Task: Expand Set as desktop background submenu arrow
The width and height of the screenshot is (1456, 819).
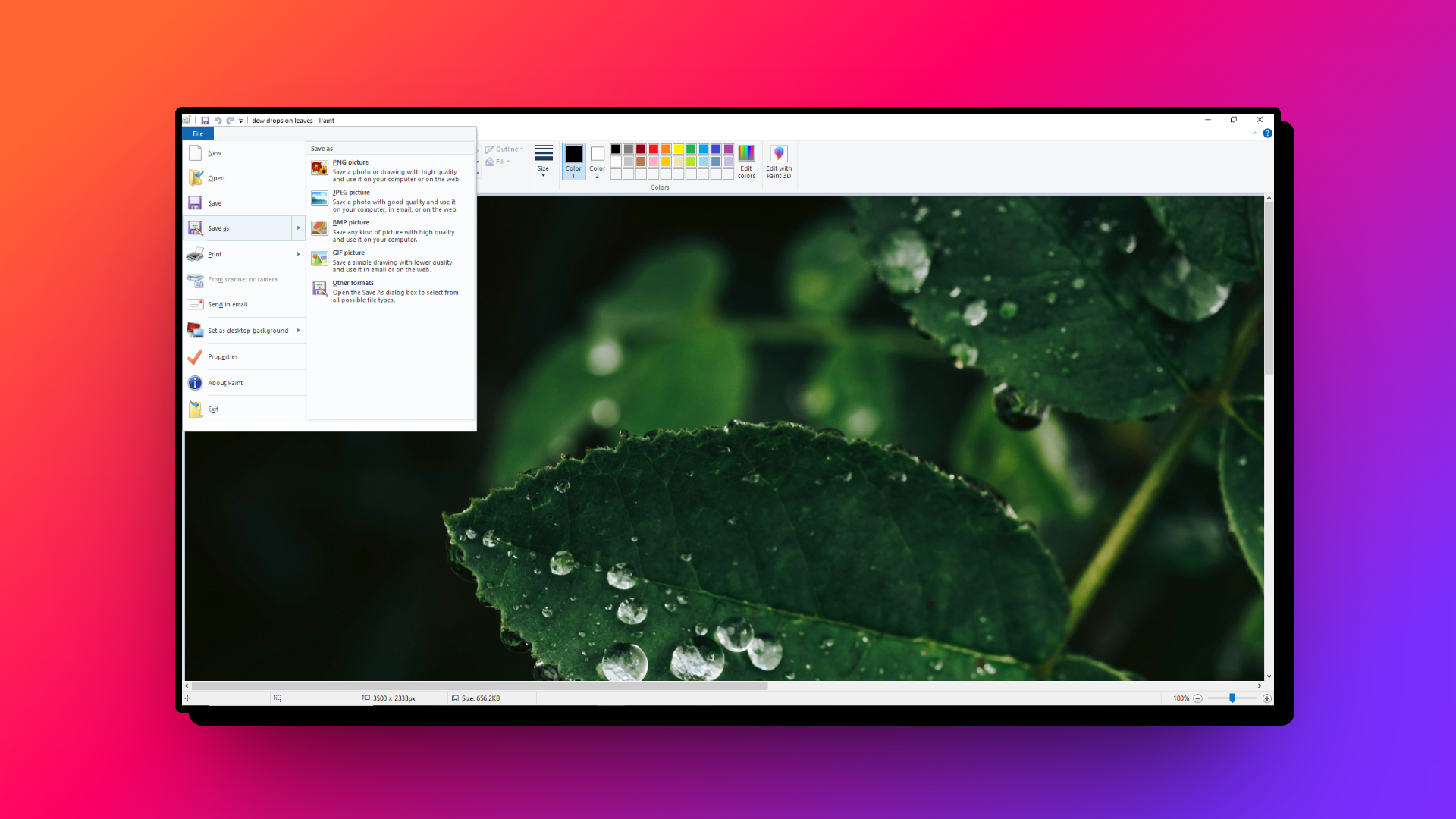Action: point(298,331)
